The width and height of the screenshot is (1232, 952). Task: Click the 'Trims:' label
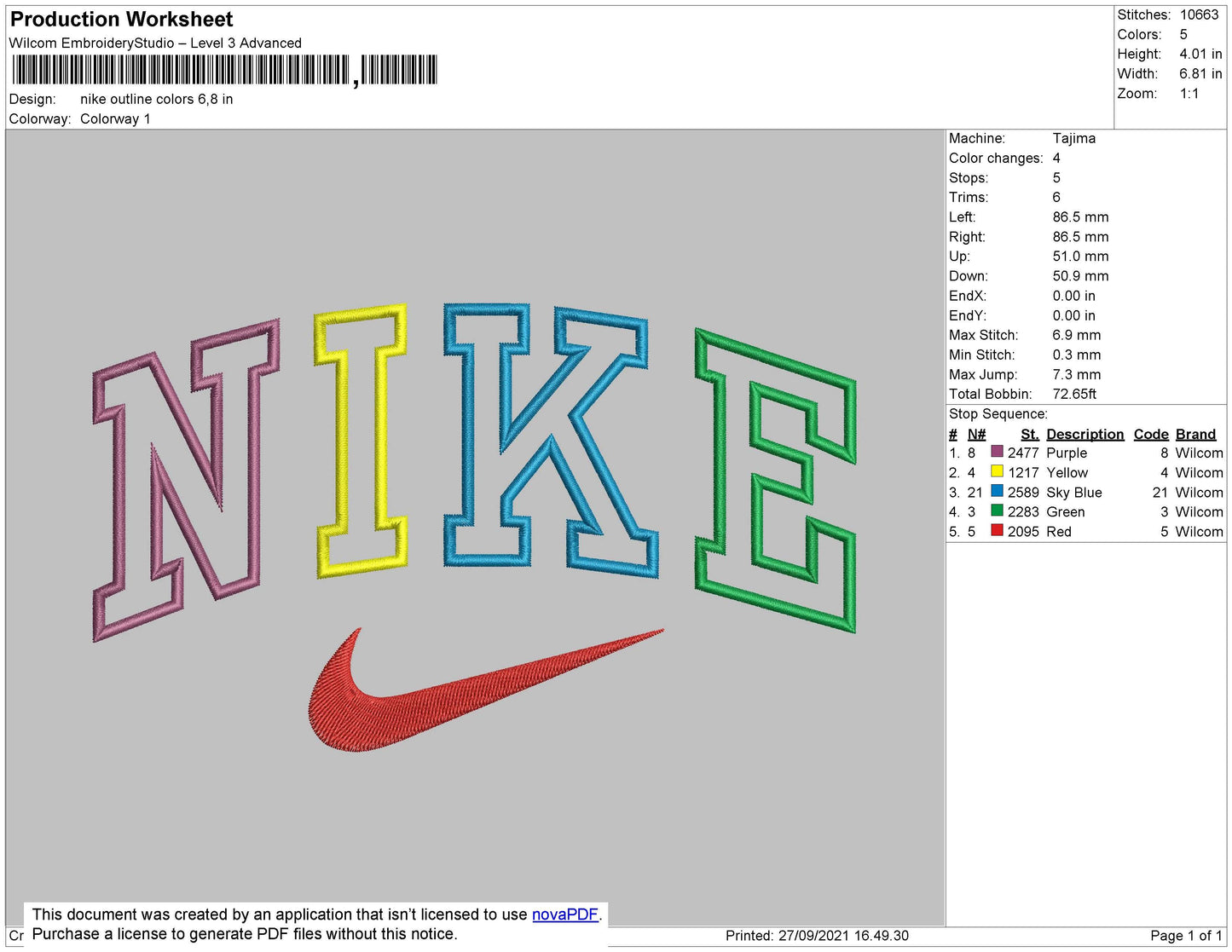[969, 197]
